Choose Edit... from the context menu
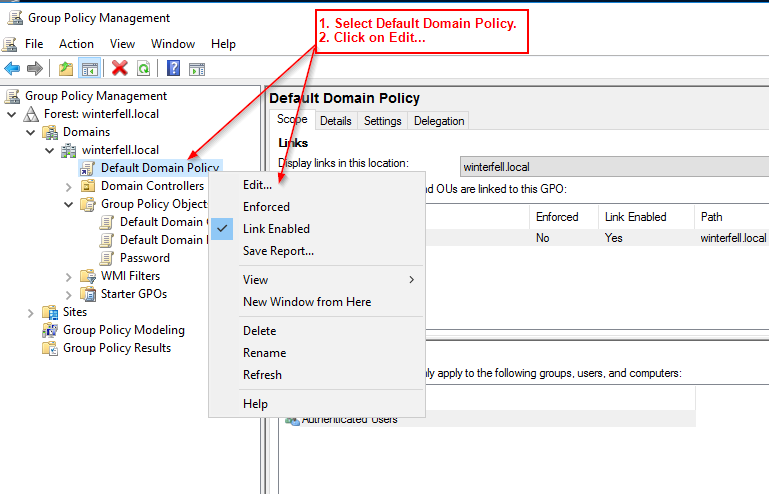The height and width of the screenshot is (494, 769). tap(257, 185)
